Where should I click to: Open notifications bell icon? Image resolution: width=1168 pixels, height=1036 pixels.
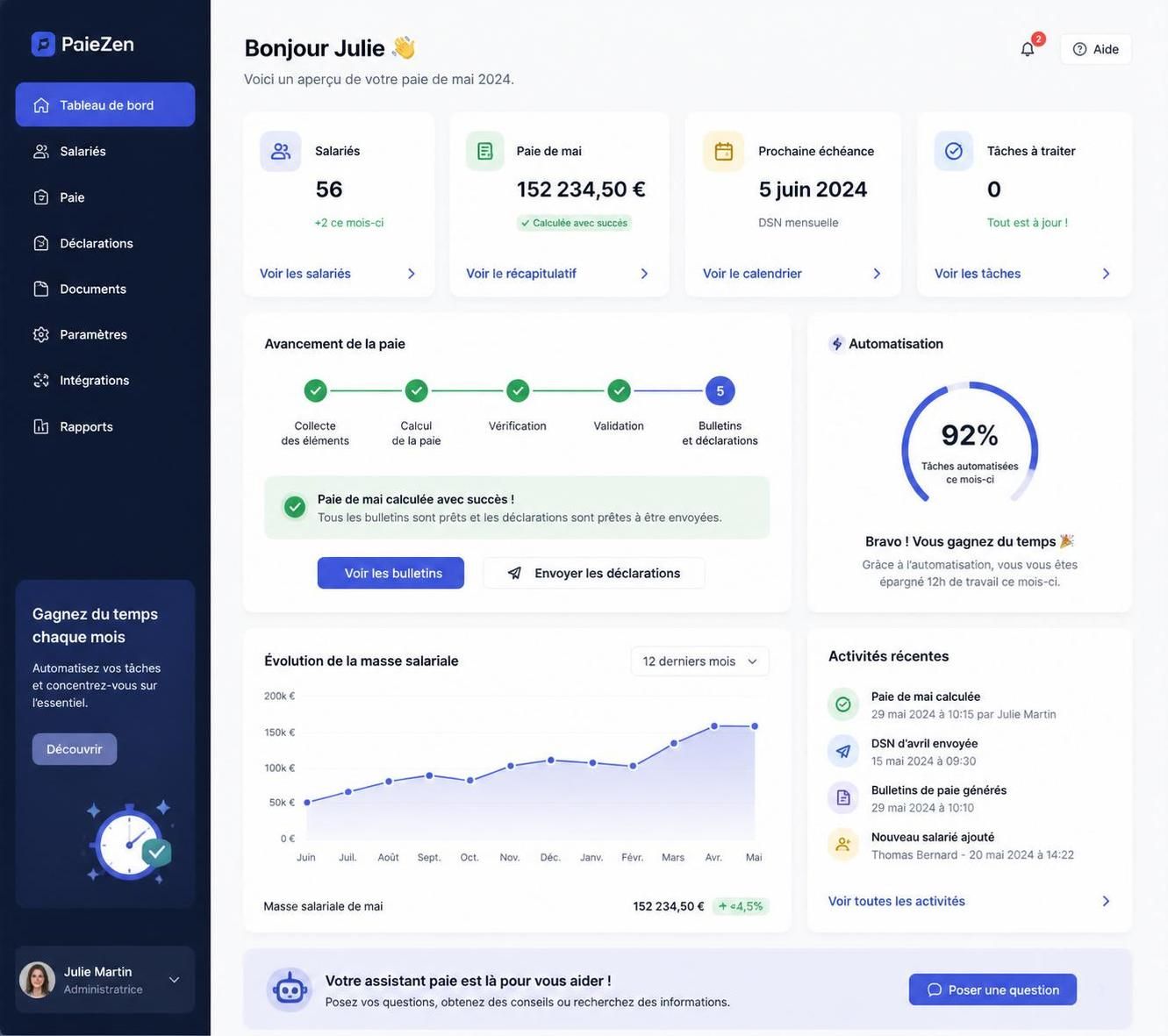1028,49
